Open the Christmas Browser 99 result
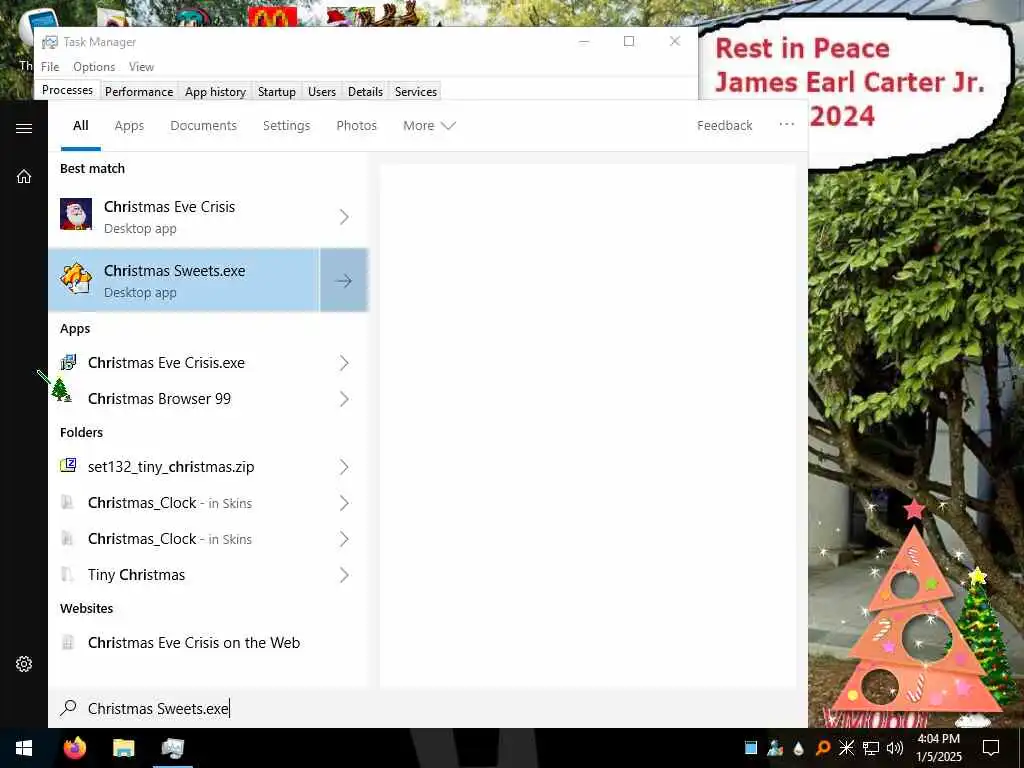Viewport: 1024px width, 768px height. (208, 399)
